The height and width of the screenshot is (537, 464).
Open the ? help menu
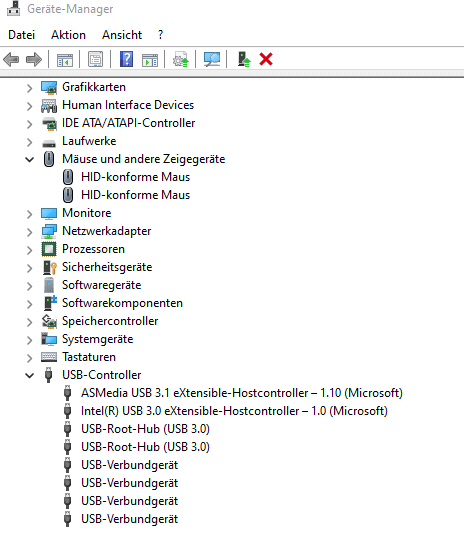point(161,35)
